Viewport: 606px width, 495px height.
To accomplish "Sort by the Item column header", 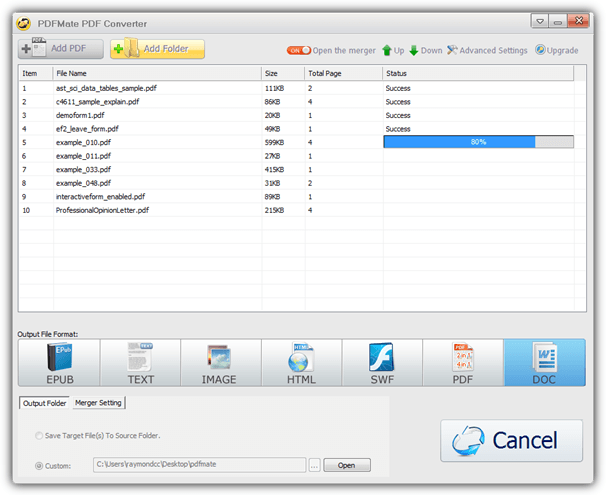I will click(36, 73).
